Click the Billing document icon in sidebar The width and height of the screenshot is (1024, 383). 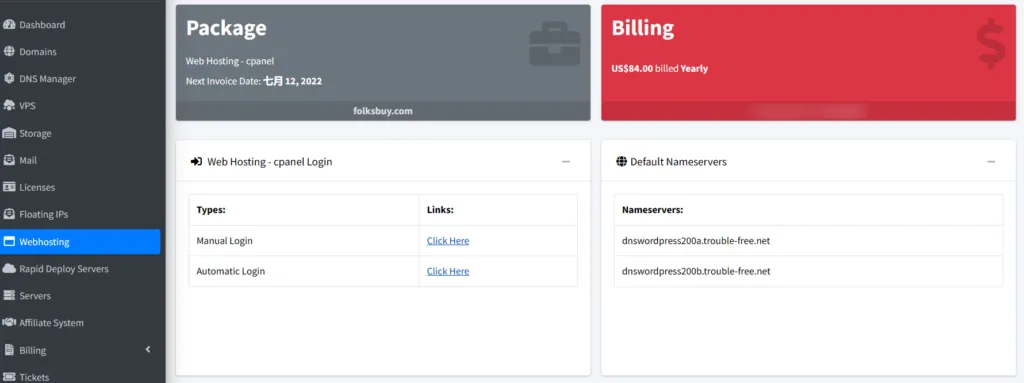tap(8, 350)
